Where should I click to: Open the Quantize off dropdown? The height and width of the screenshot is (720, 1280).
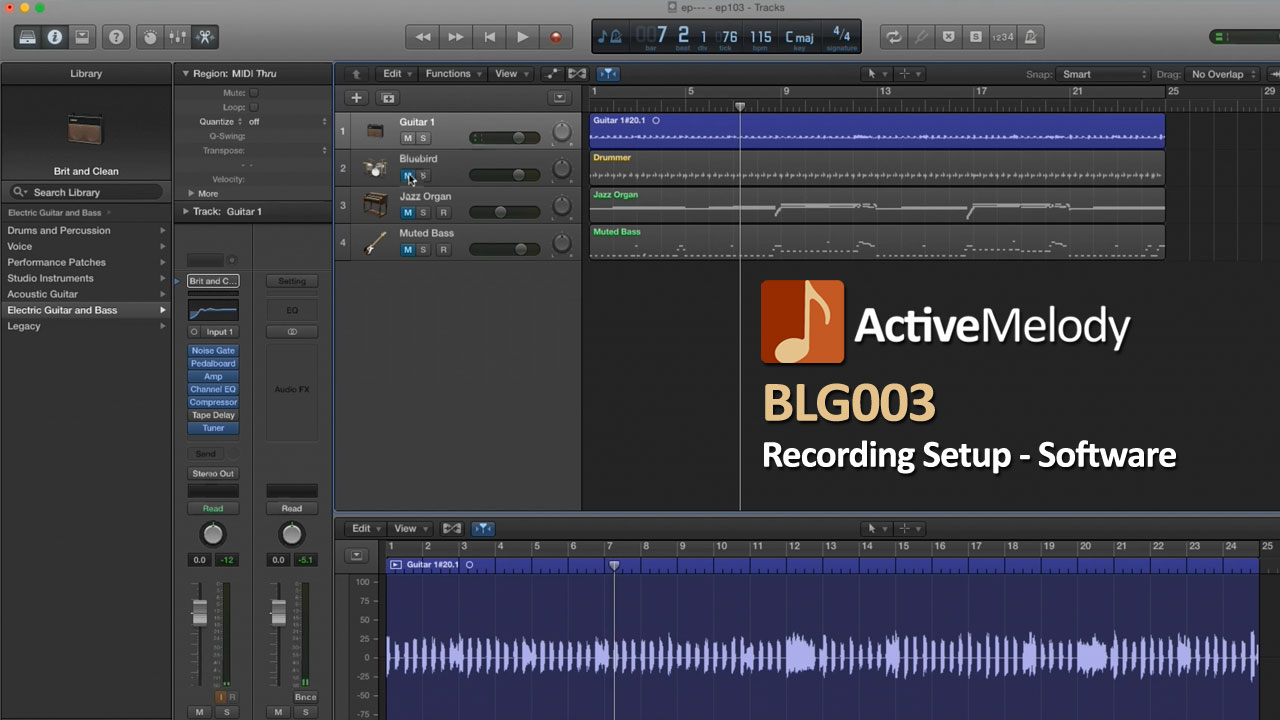click(288, 121)
